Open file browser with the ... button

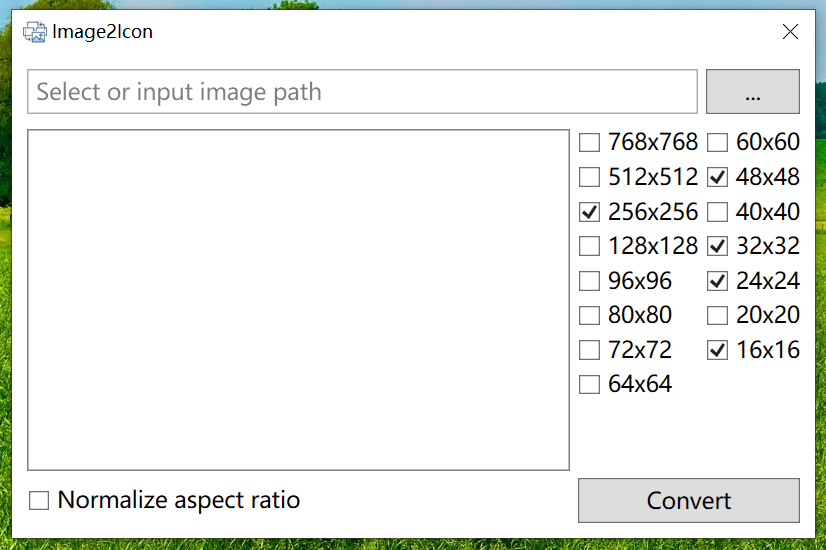(x=752, y=92)
